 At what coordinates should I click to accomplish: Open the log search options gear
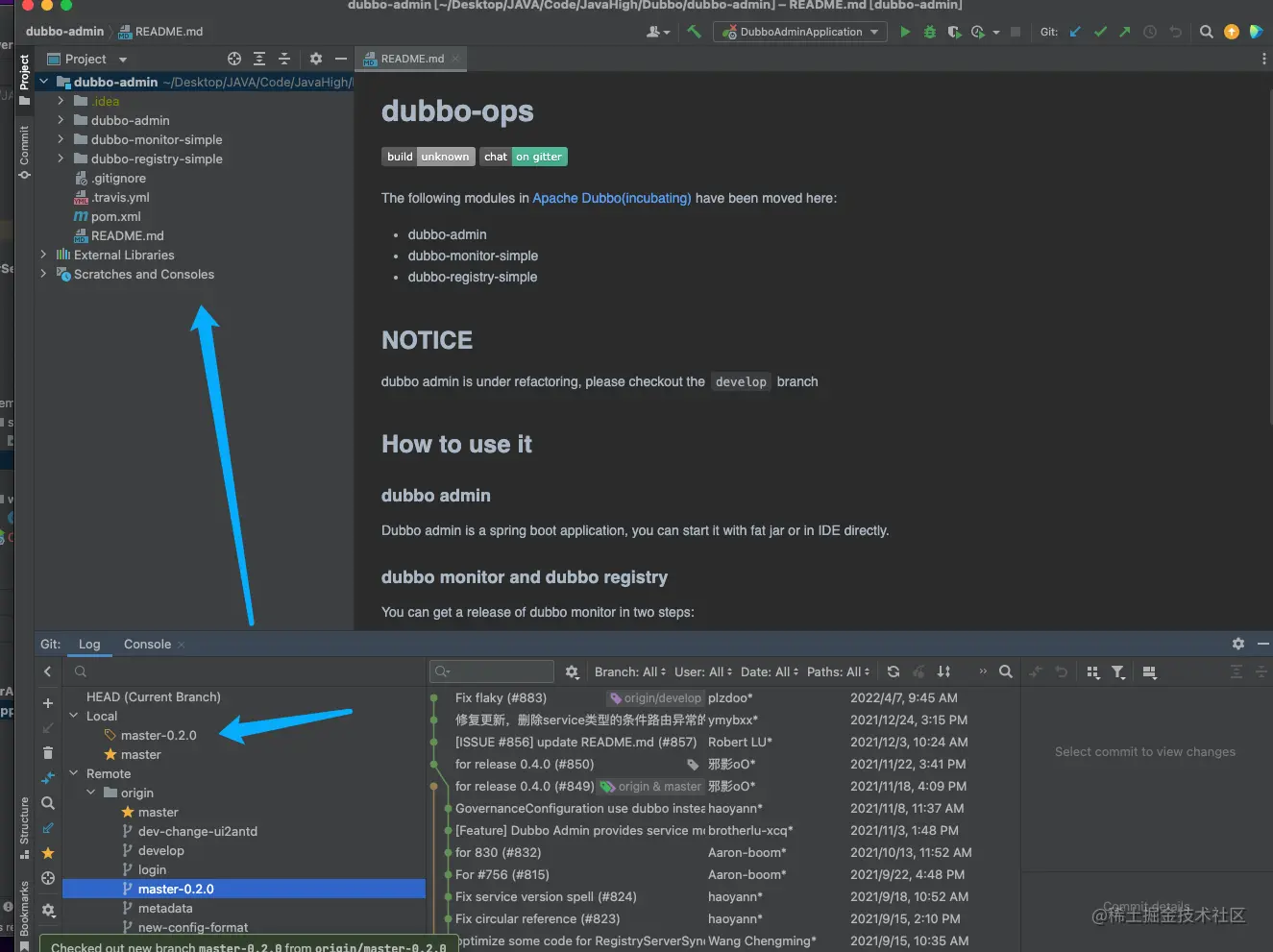coord(573,671)
